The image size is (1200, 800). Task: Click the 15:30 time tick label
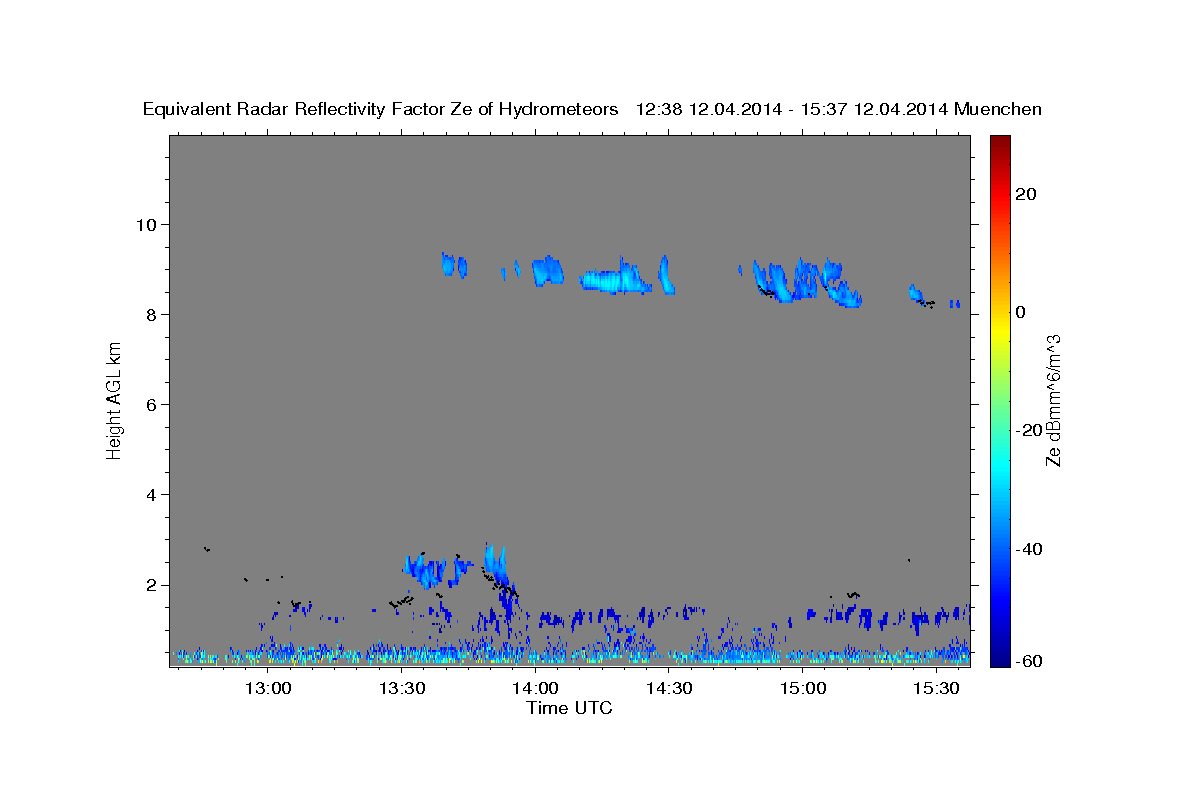pyautogui.click(x=937, y=689)
